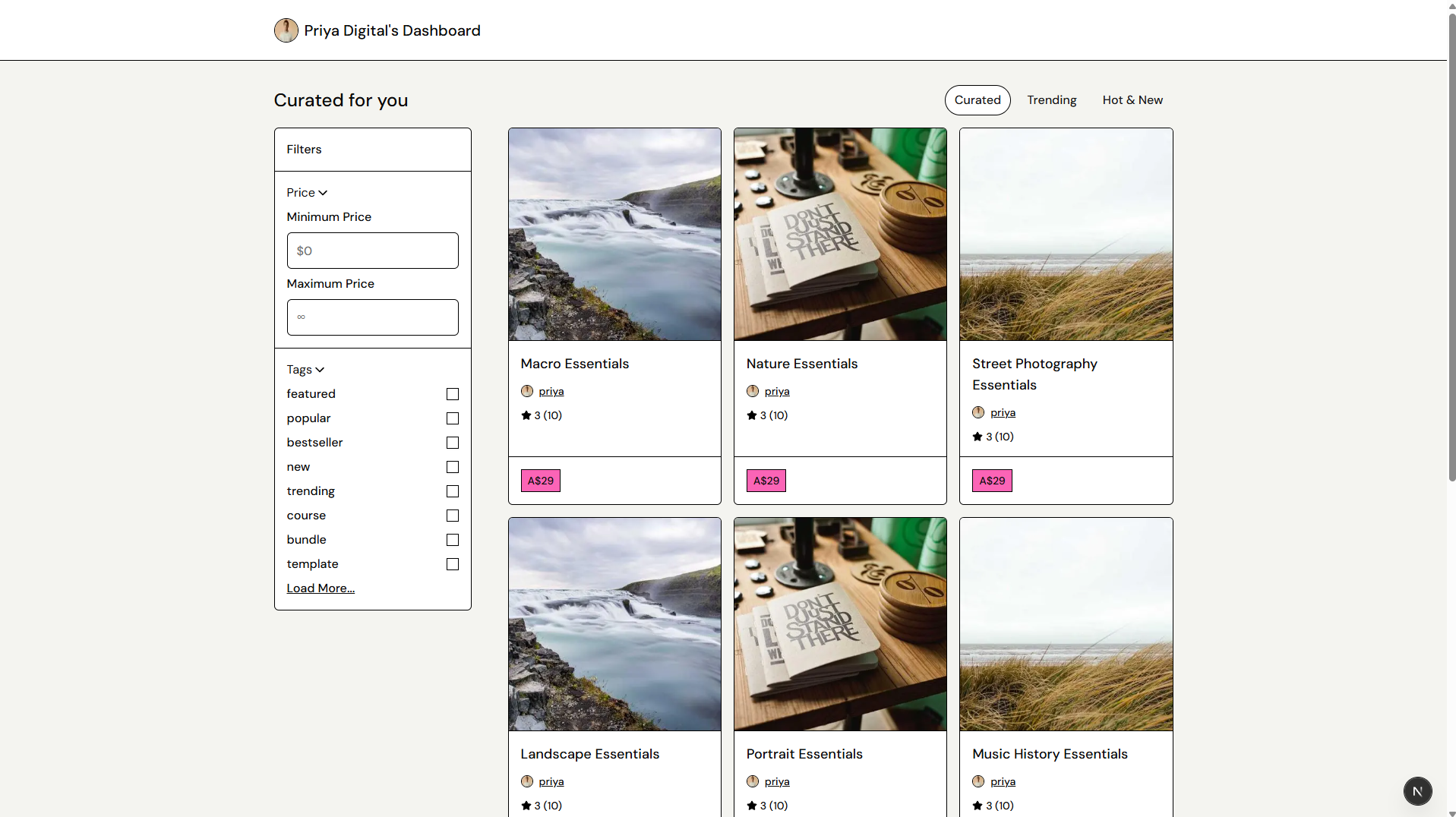Viewport: 1456px width, 817px height.
Task: Click the Priya Digital profile avatar in header
Action: click(x=286, y=30)
